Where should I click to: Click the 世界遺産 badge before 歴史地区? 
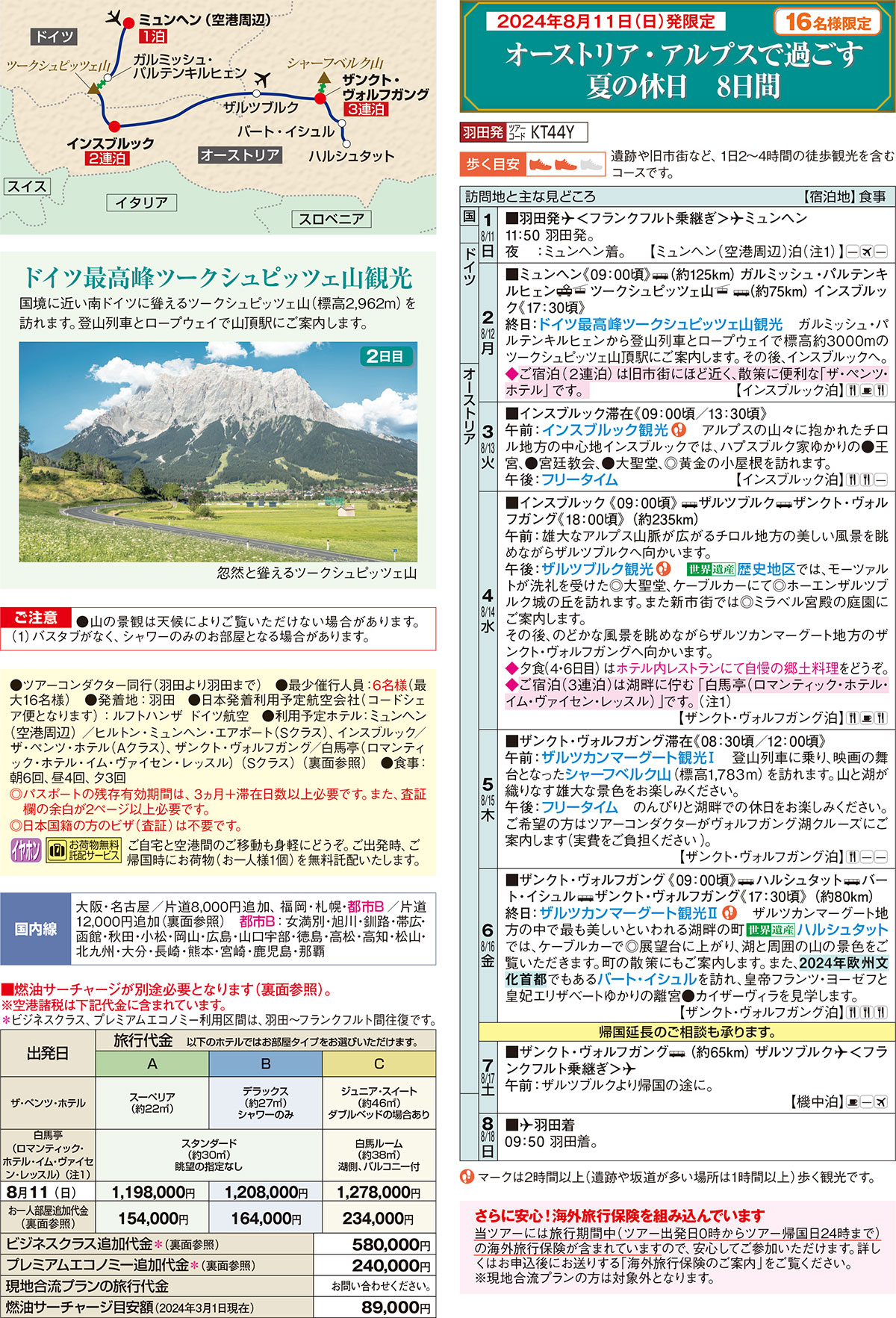[x=711, y=569]
